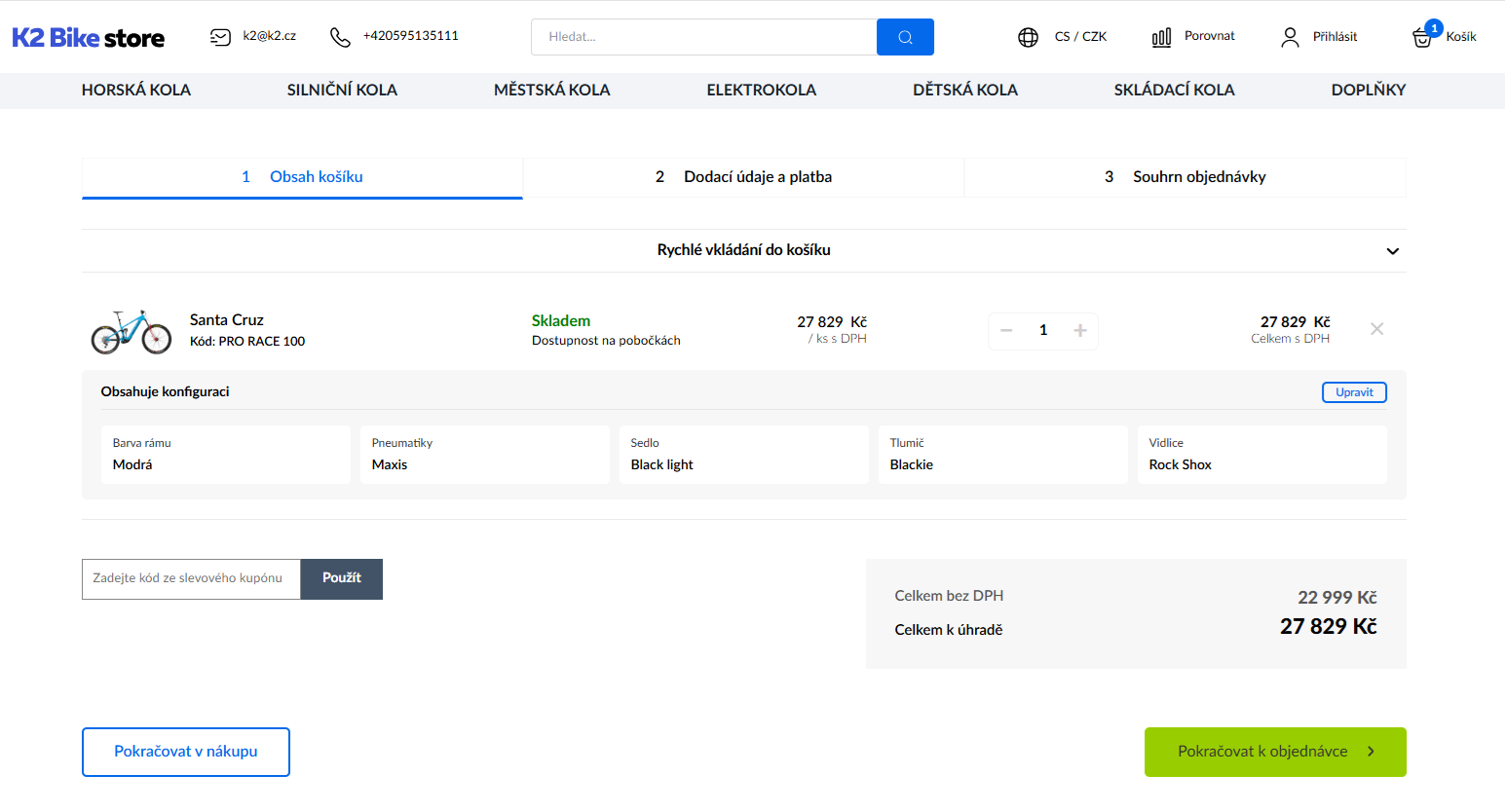Remove Santa Cruz from cart
This screenshot has height=812, width=1505.
(x=1376, y=329)
